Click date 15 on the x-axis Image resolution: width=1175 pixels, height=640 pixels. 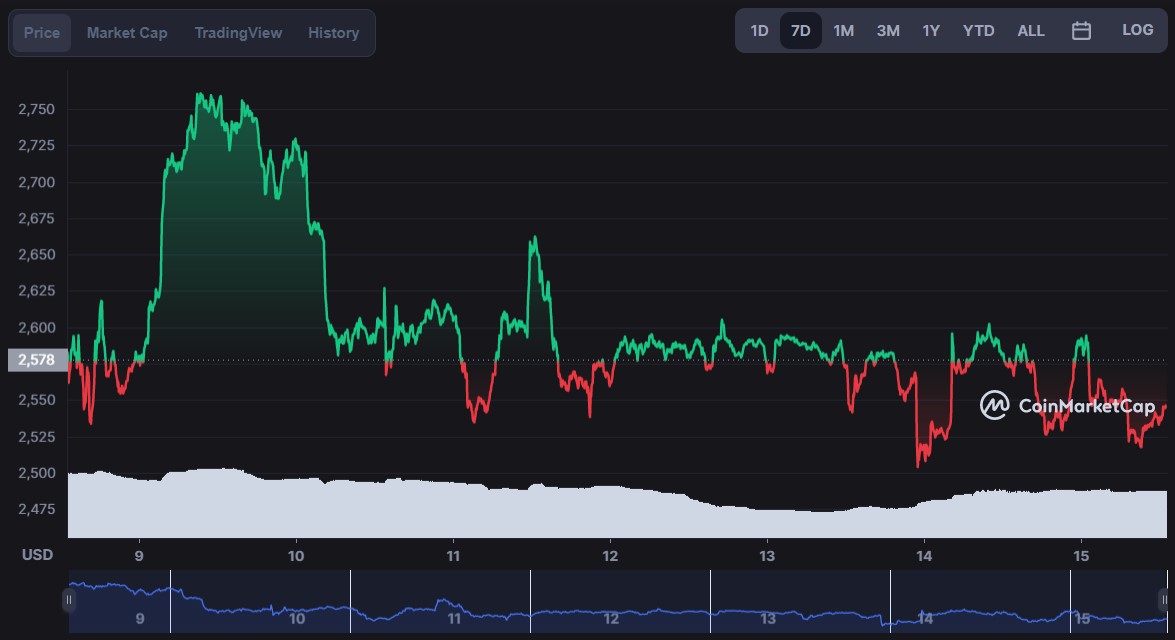pyautogui.click(x=1081, y=556)
